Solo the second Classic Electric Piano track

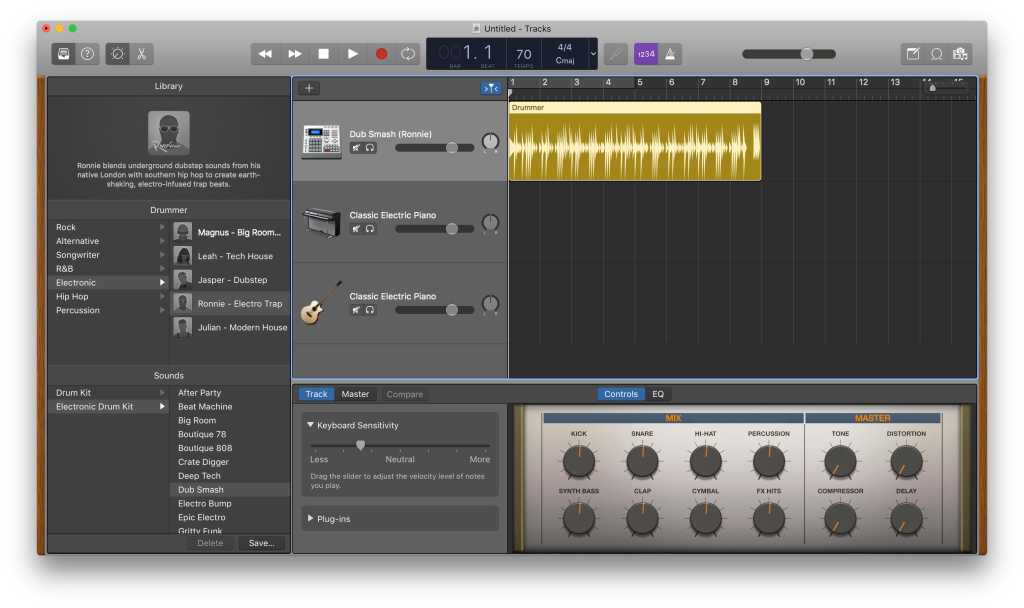tap(370, 310)
